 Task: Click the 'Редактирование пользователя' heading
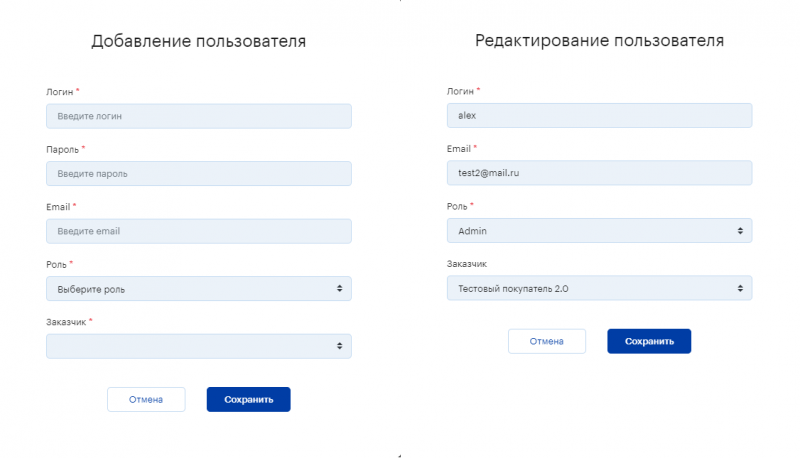[x=599, y=40]
